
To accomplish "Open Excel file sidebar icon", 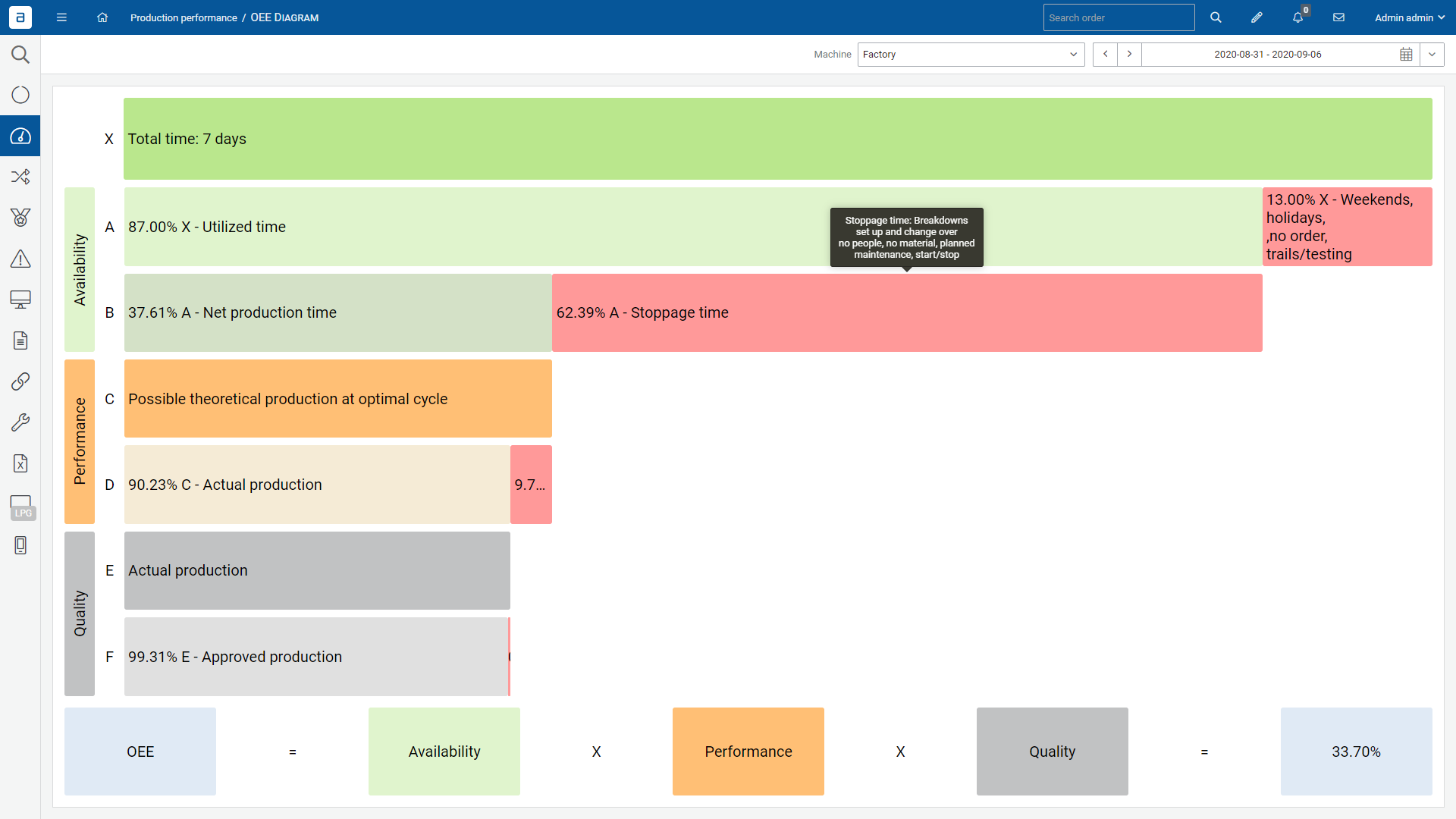I will tap(20, 463).
